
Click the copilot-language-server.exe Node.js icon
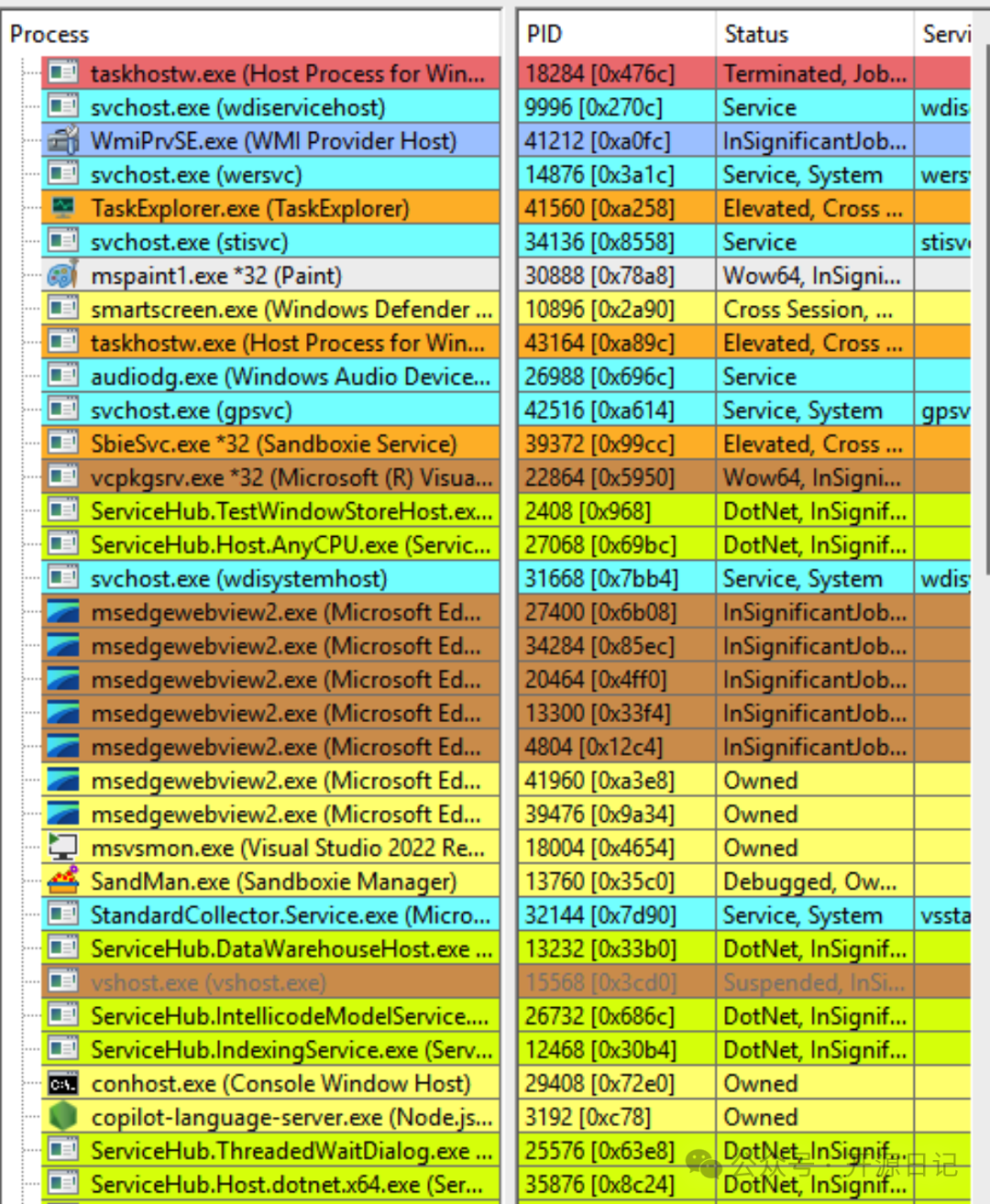[63, 1116]
